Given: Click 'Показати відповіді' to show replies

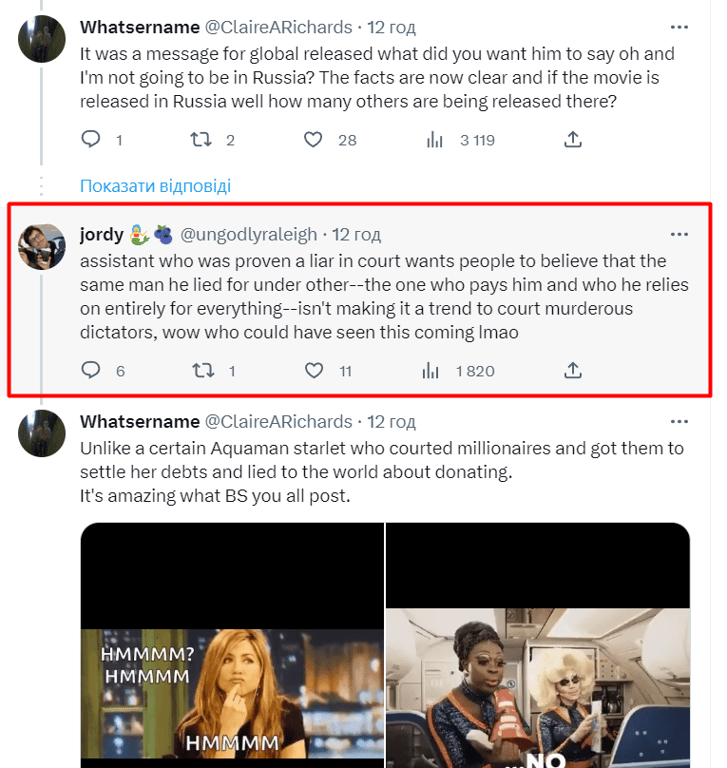Looking at the screenshot, I should (155, 186).
